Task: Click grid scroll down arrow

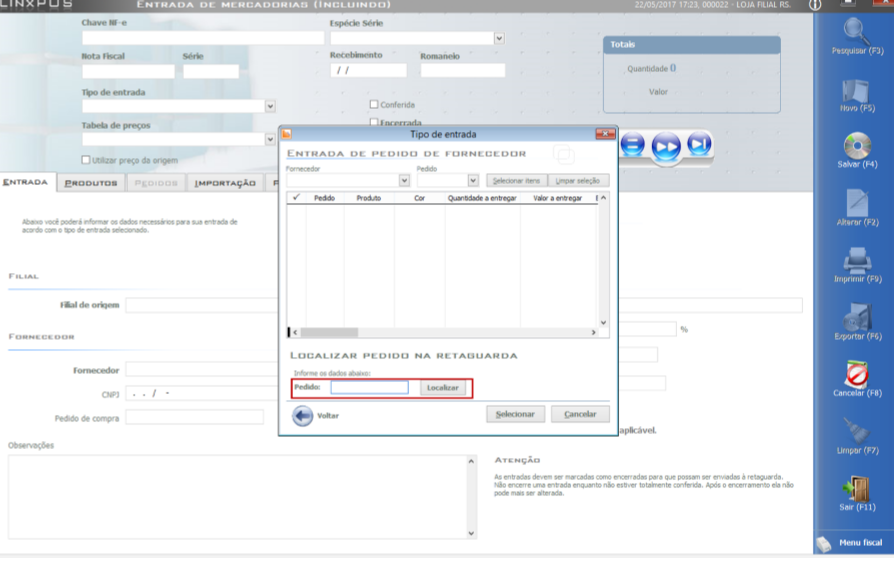Action: point(603,323)
